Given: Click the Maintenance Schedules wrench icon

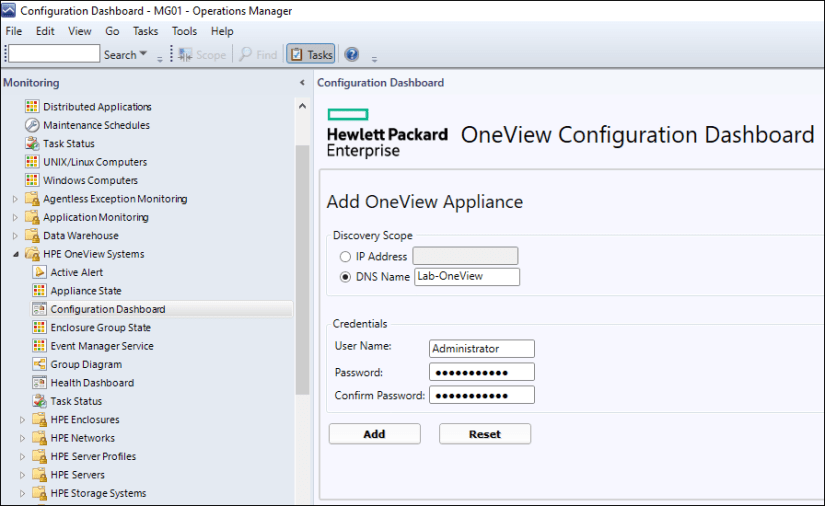Looking at the screenshot, I should [x=32, y=125].
